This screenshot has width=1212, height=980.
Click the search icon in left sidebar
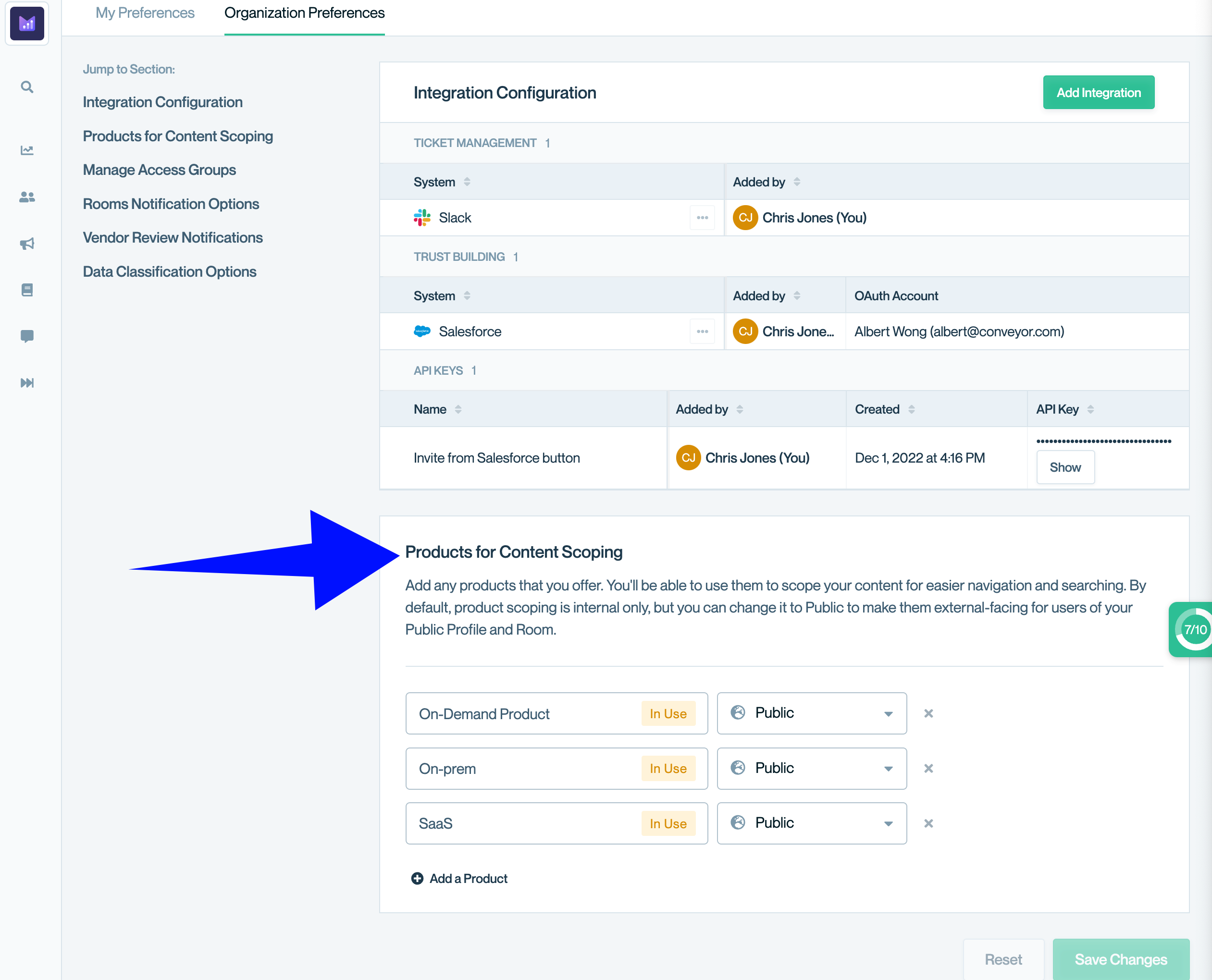point(26,87)
